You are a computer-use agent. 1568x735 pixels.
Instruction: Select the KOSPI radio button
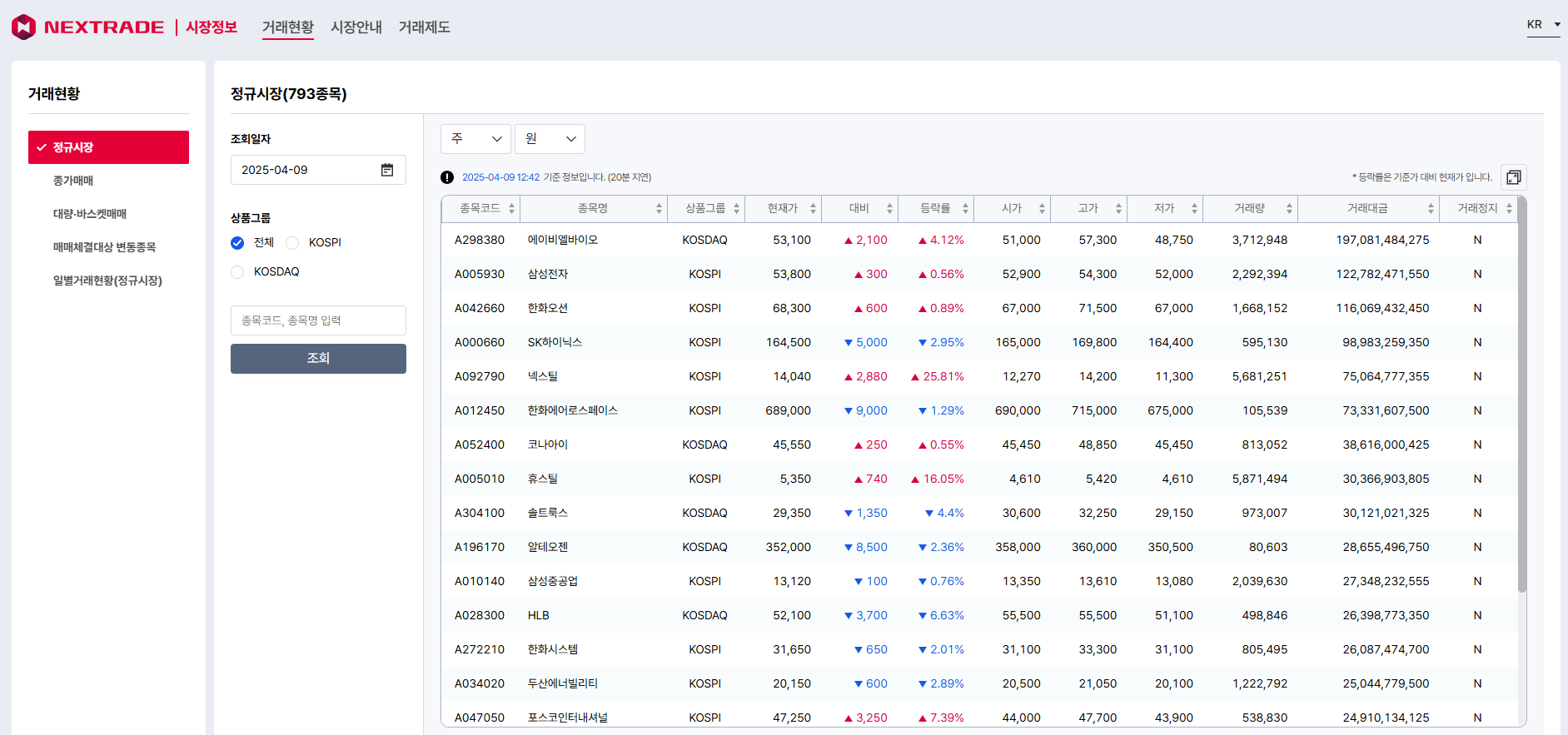292,243
